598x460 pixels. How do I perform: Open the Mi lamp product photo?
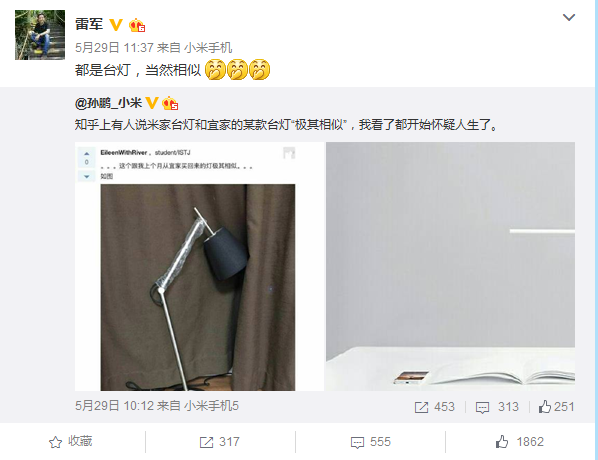450,266
